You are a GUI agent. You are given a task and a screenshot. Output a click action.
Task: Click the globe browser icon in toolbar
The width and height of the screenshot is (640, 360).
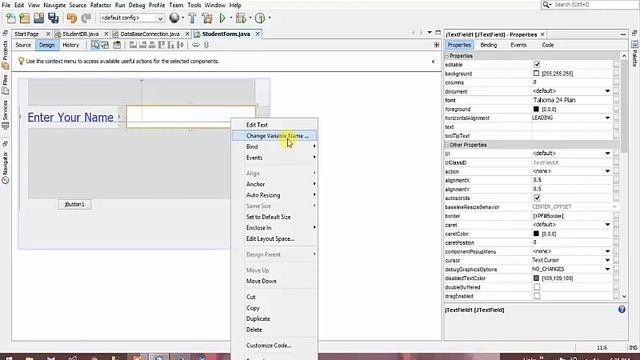coord(174,18)
